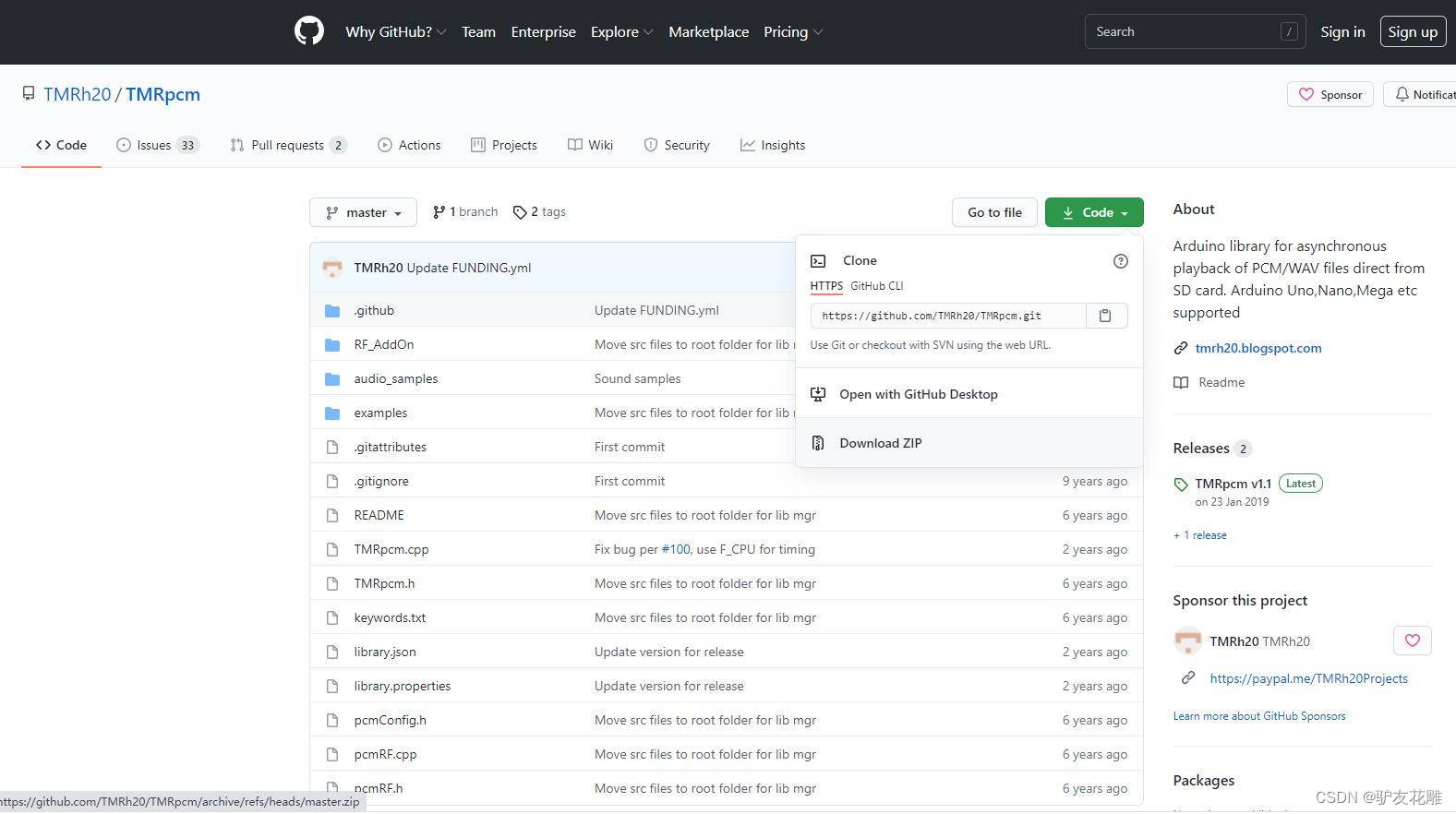
Task: Click the keywords.txt file icon
Action: tap(332, 618)
